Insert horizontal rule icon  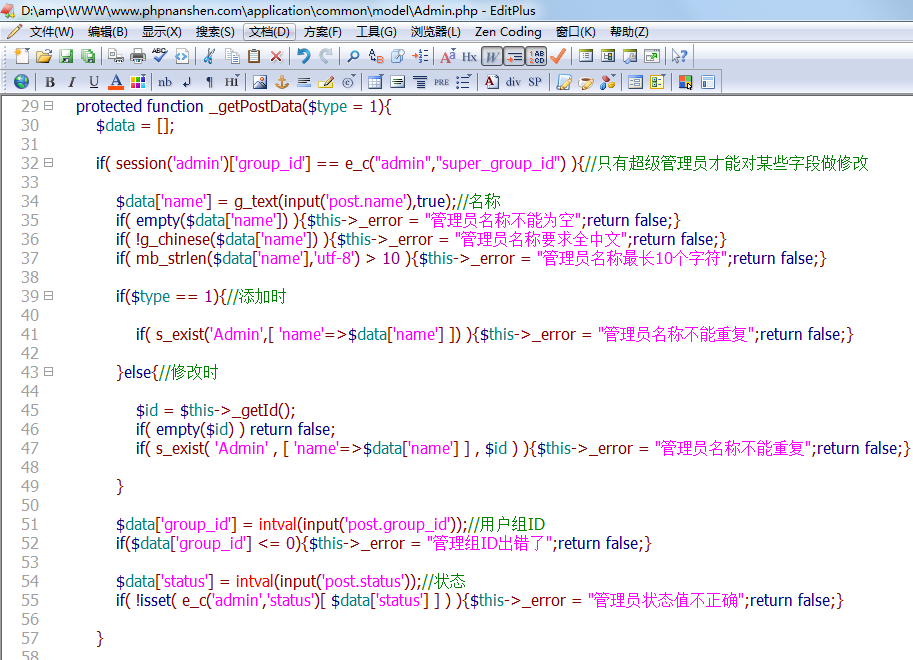pos(304,82)
